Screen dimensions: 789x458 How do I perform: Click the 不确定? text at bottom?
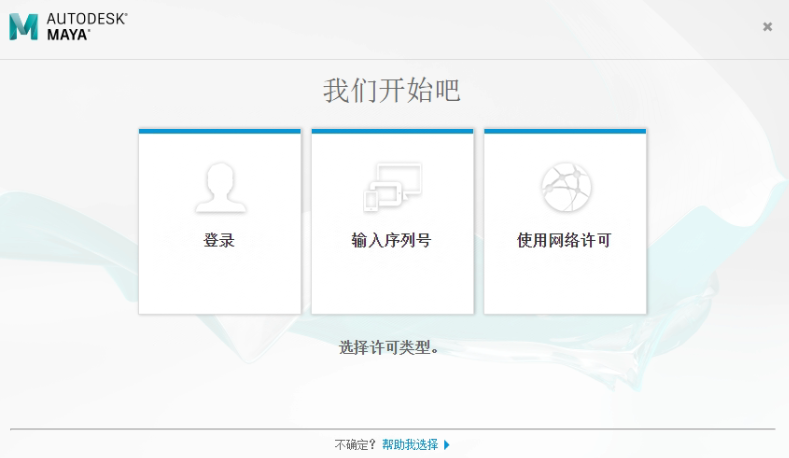(x=356, y=444)
